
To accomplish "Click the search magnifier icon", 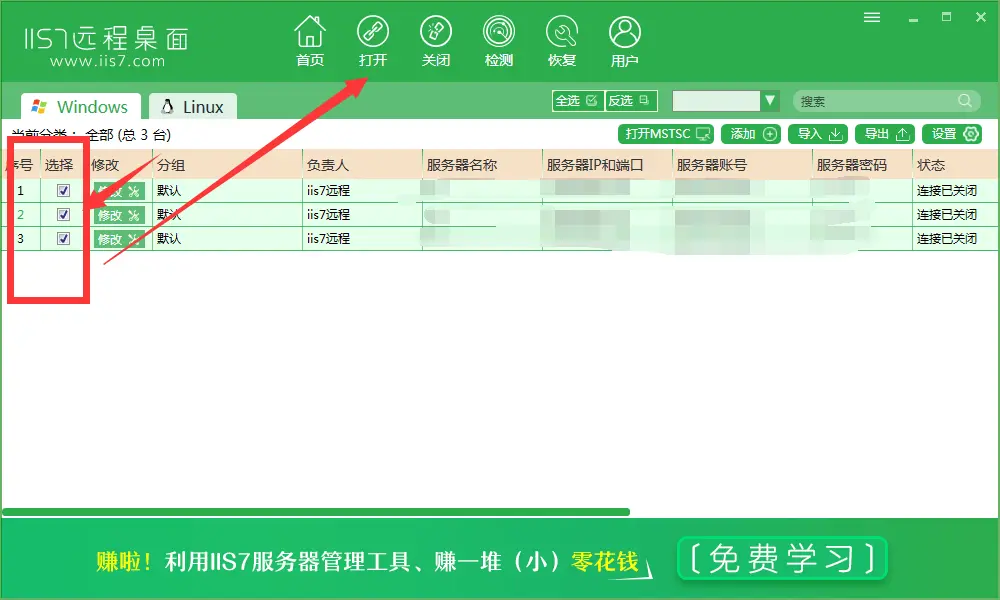I will click(x=965, y=101).
